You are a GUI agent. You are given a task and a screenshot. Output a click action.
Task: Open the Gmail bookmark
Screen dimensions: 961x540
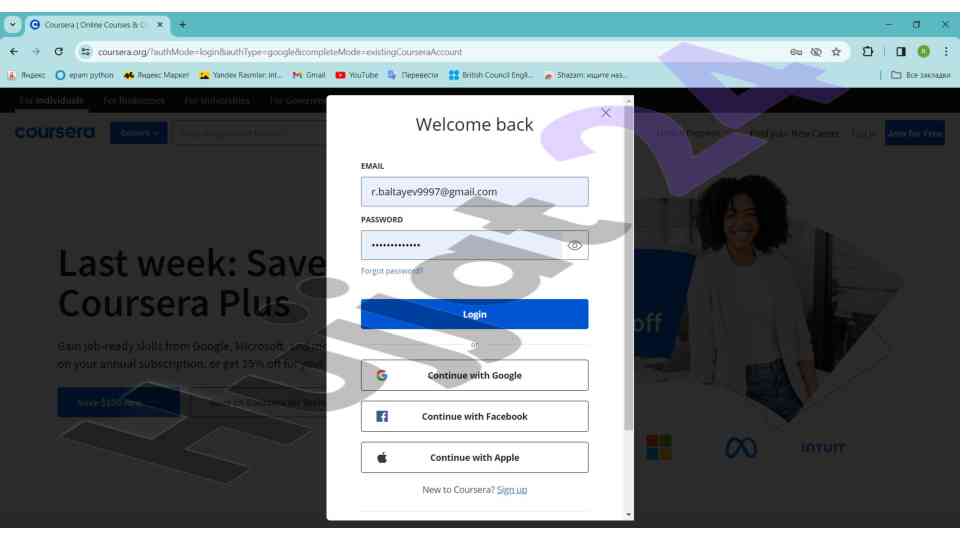(308, 75)
